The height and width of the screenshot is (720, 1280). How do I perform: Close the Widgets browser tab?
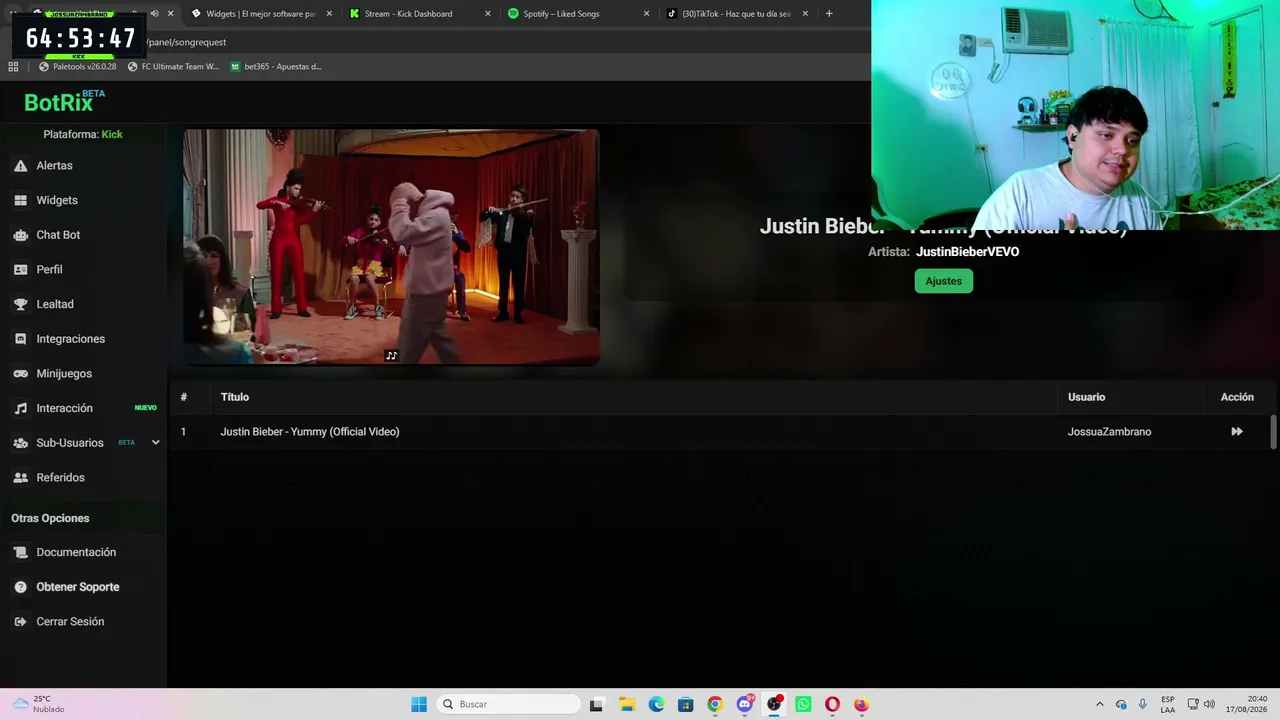click(329, 14)
